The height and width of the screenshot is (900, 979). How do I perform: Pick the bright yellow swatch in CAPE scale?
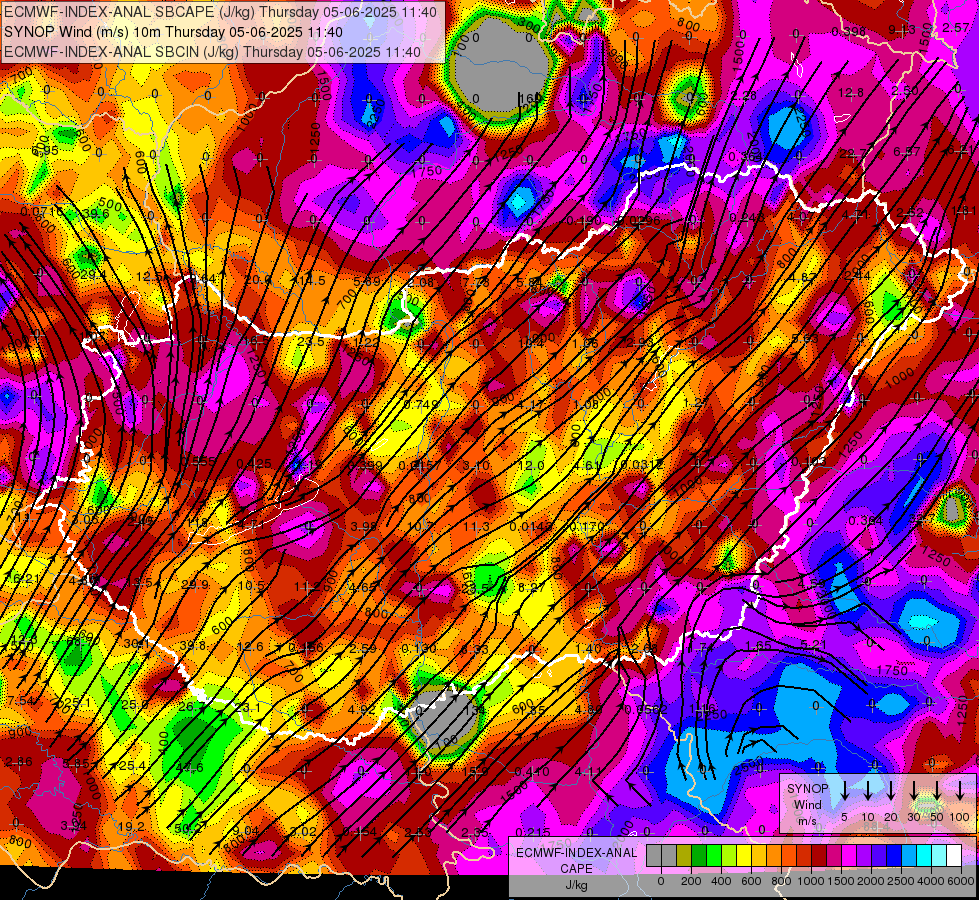(744, 855)
